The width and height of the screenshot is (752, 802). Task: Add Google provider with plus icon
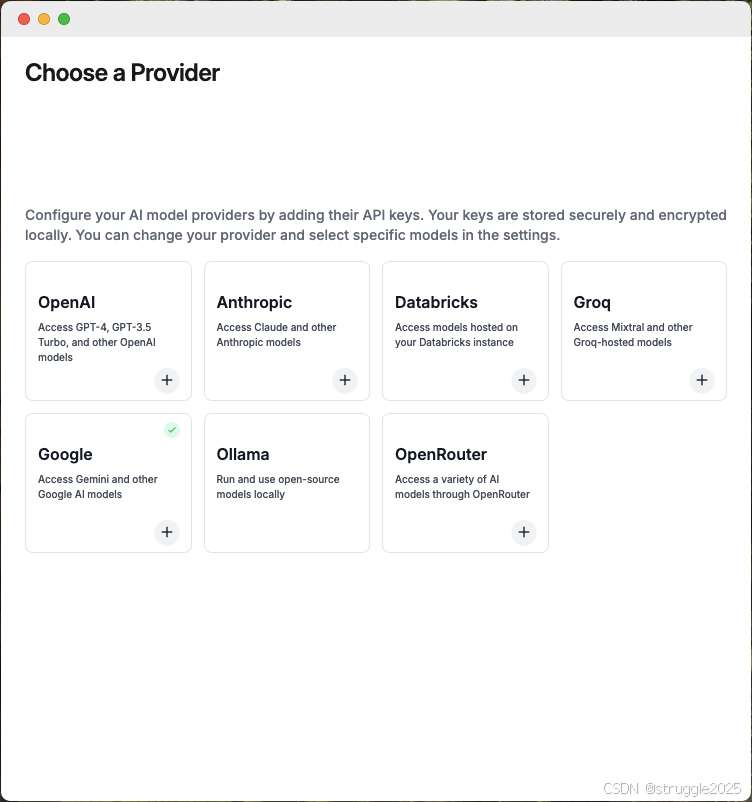pyautogui.click(x=167, y=532)
